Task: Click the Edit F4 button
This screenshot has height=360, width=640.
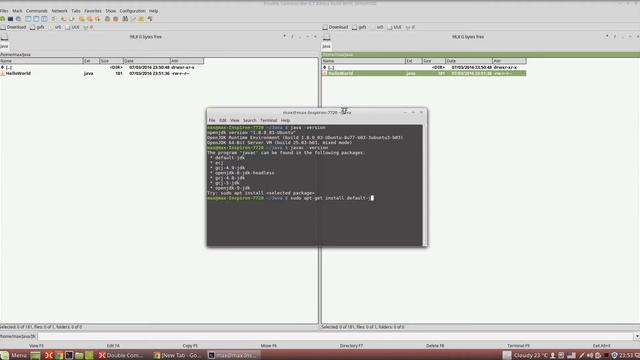Action: [113, 346]
